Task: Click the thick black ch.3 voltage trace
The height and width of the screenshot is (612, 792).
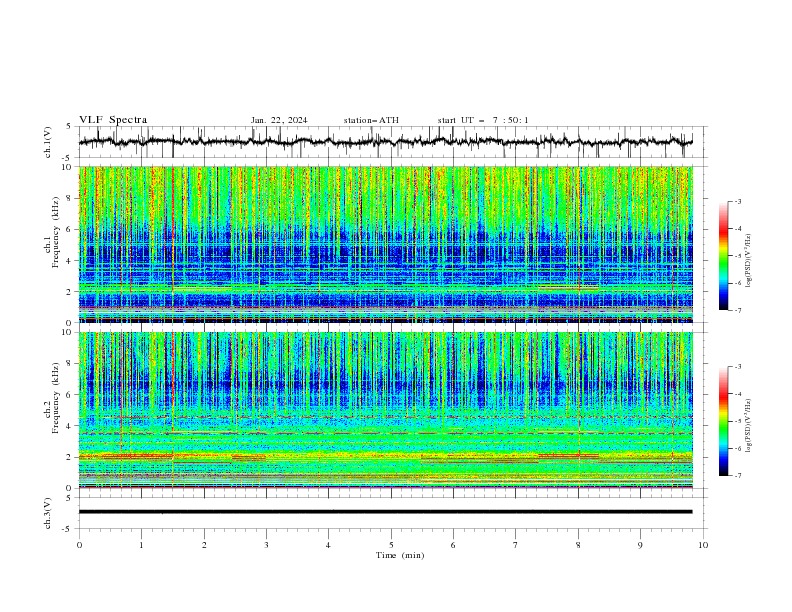Action: [385, 512]
